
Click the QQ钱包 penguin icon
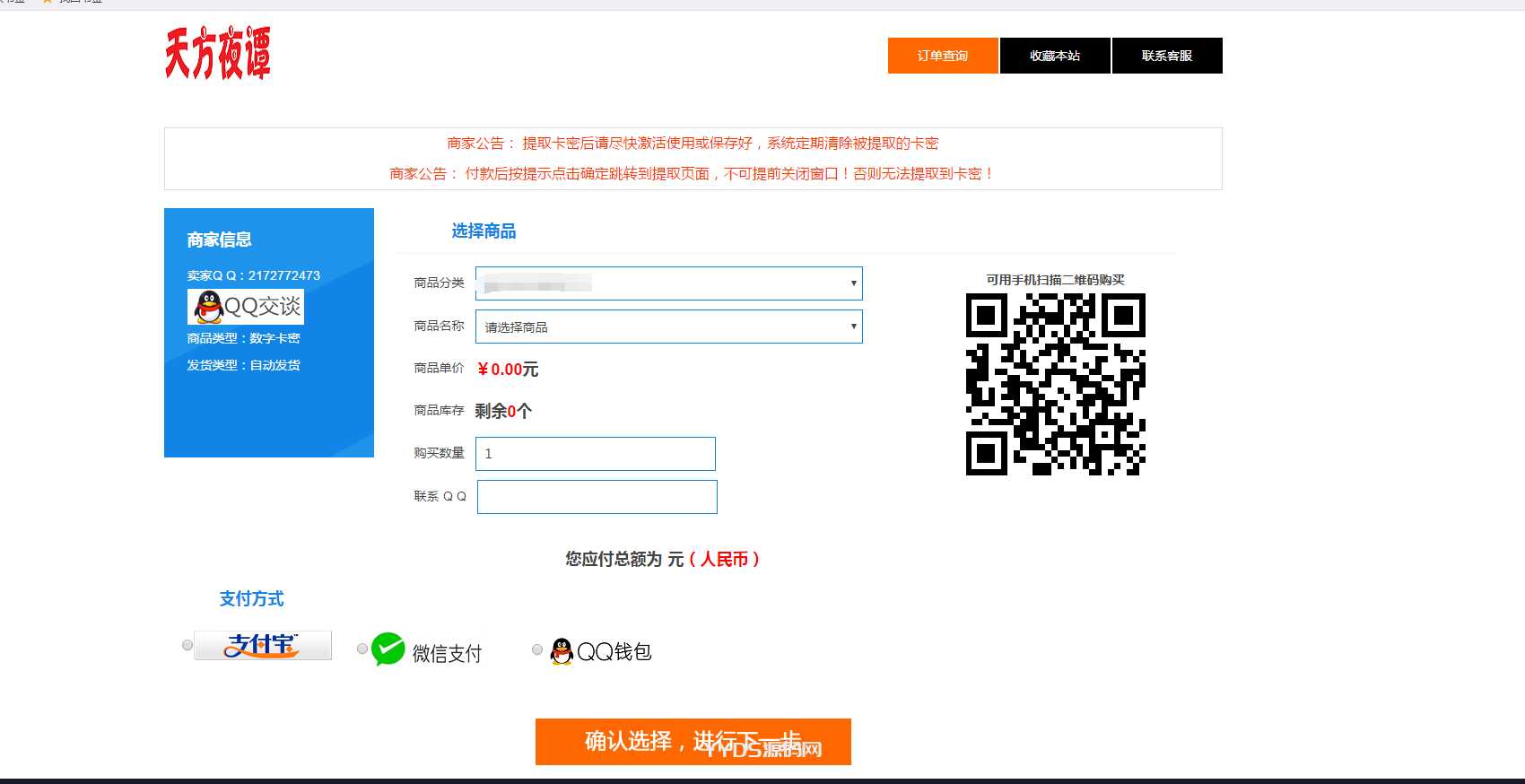(x=562, y=651)
